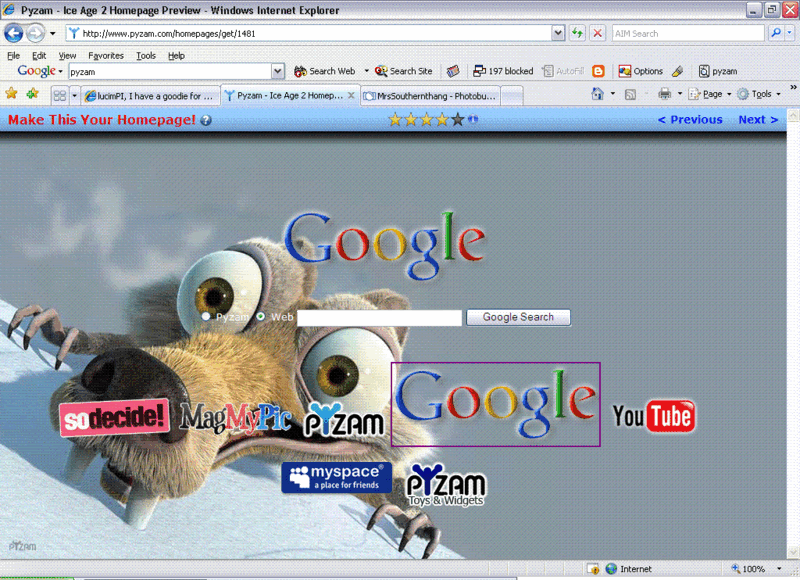
Task: Open the Tools command bar menu
Action: (x=759, y=94)
